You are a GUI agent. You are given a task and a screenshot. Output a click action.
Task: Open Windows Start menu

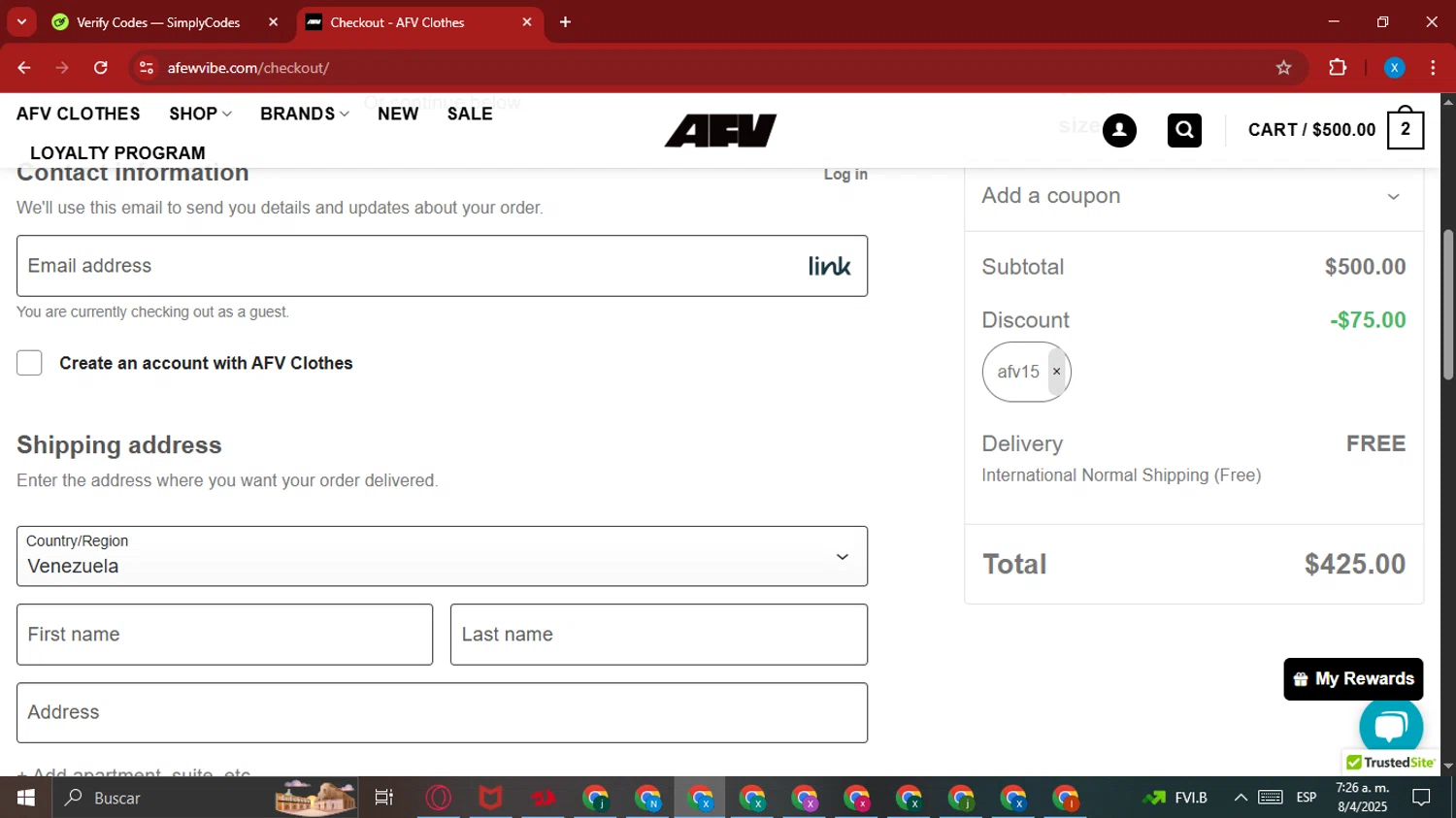(x=25, y=798)
